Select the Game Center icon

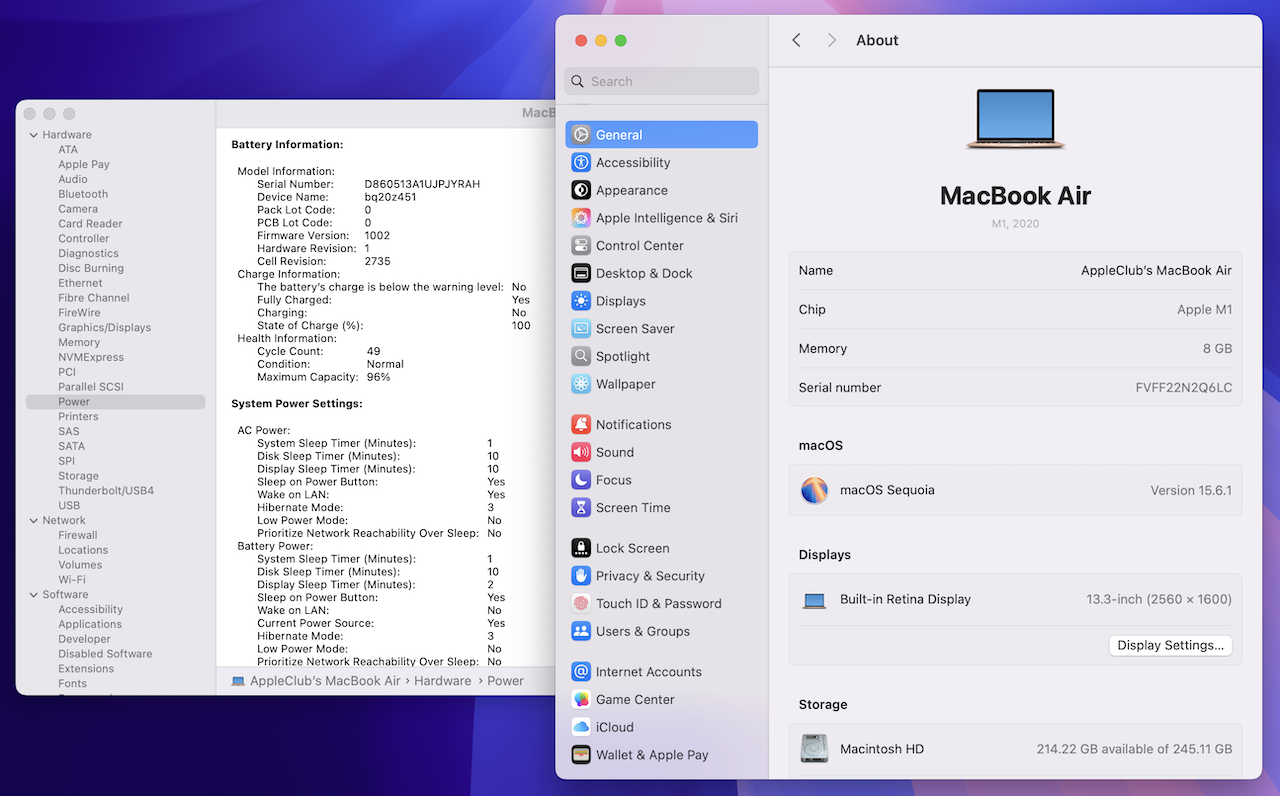(x=581, y=699)
